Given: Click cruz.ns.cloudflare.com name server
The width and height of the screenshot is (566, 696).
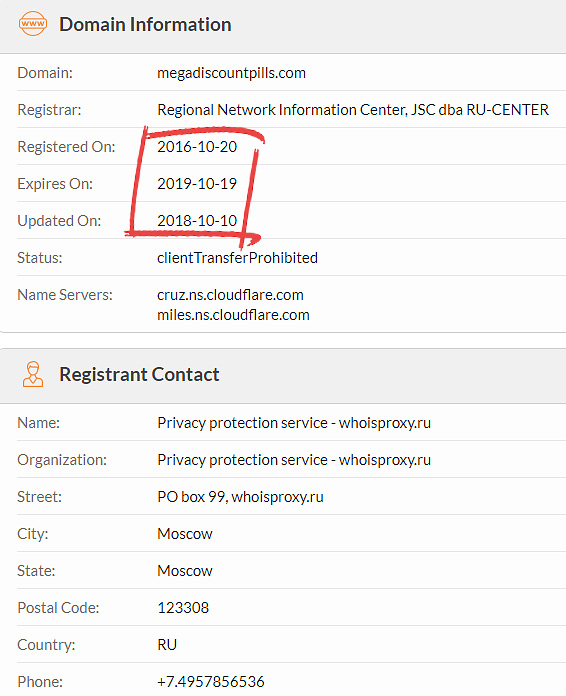Looking at the screenshot, I should tap(230, 295).
